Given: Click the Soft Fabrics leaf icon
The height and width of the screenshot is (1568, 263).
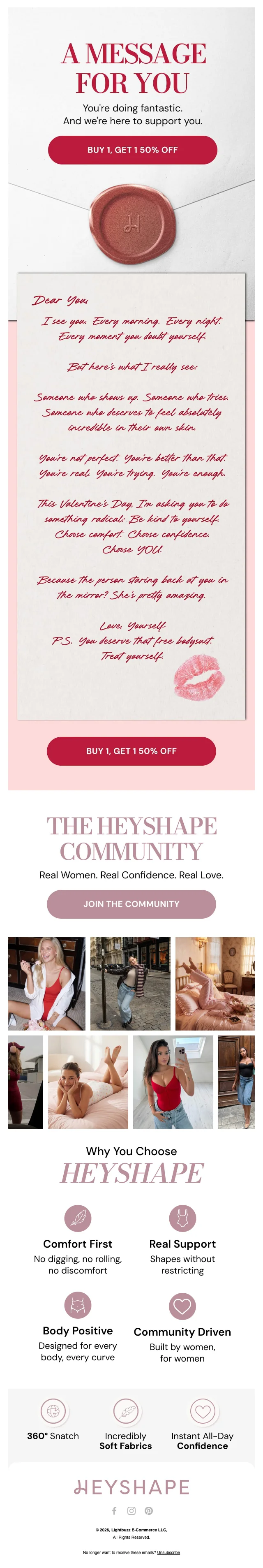Looking at the screenshot, I should [126, 1411].
